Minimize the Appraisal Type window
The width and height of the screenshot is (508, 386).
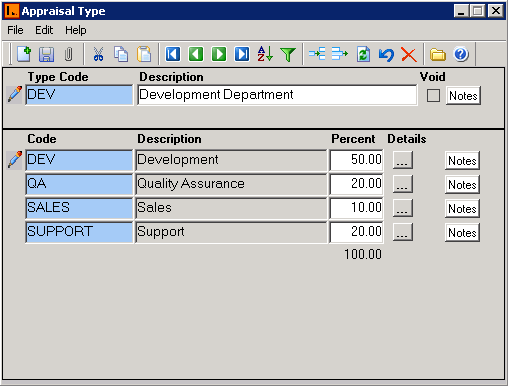[x=461, y=11]
